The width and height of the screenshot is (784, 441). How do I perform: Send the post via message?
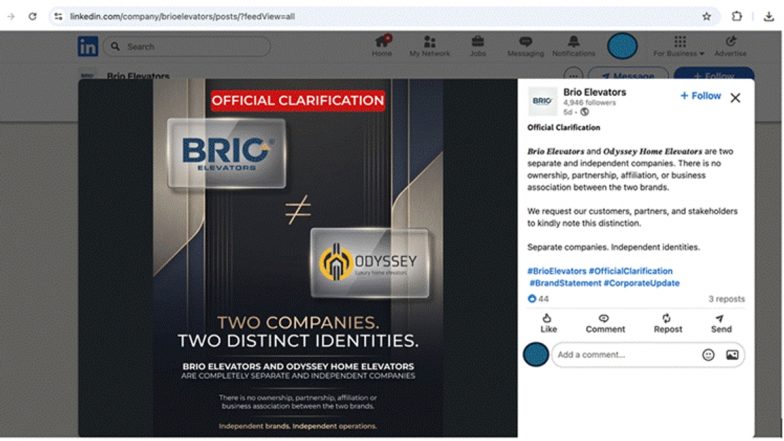(x=721, y=324)
